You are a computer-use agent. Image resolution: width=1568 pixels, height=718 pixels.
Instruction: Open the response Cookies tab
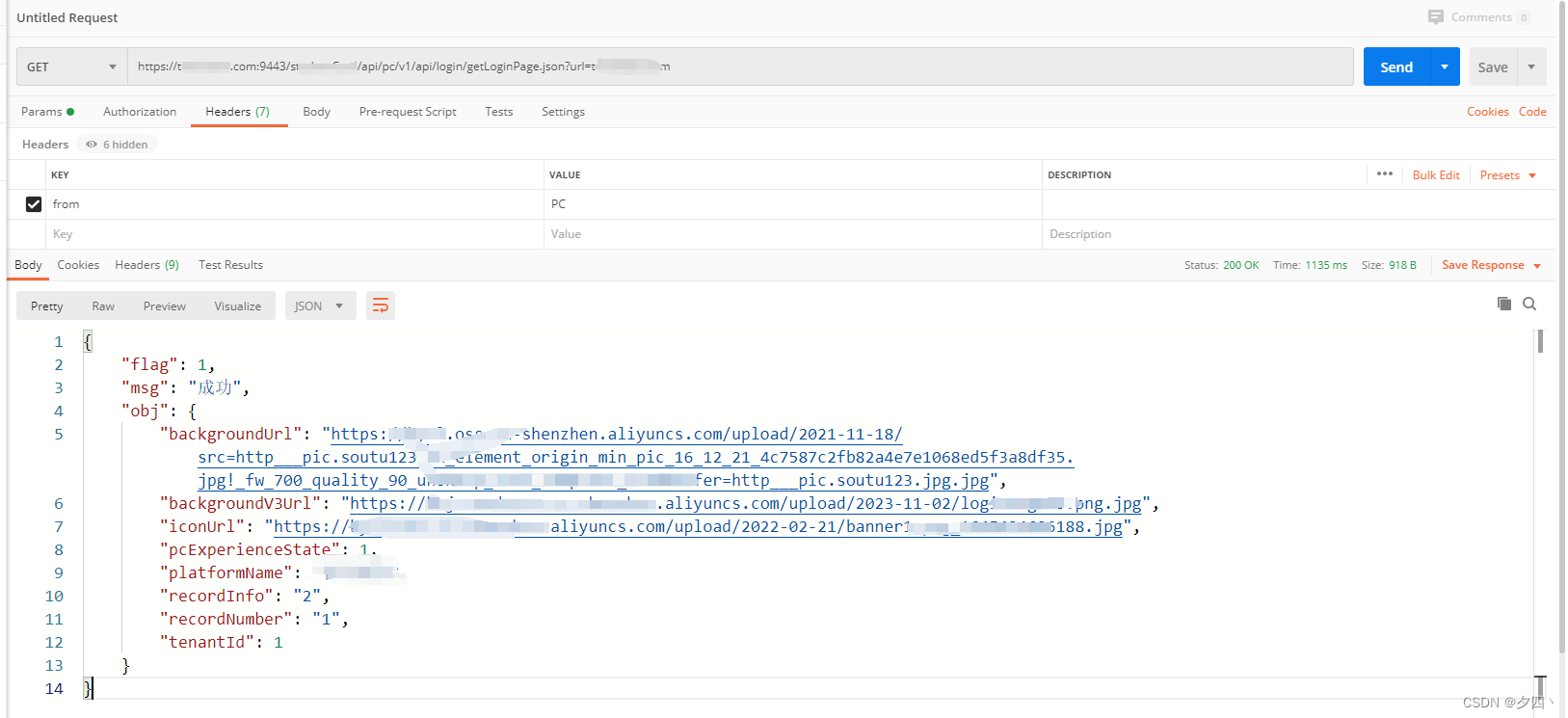78,265
